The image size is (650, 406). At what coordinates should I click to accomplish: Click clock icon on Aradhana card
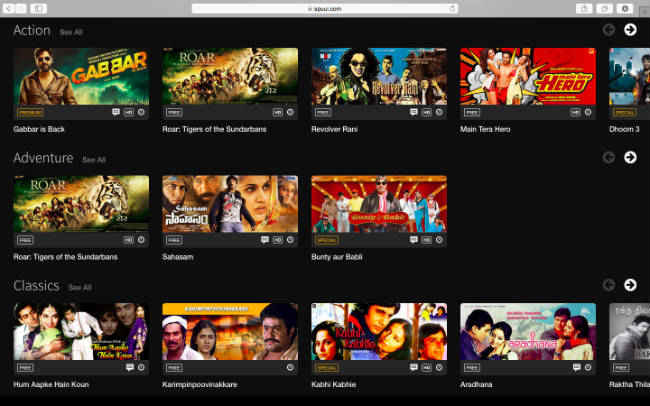pyautogui.click(x=588, y=367)
